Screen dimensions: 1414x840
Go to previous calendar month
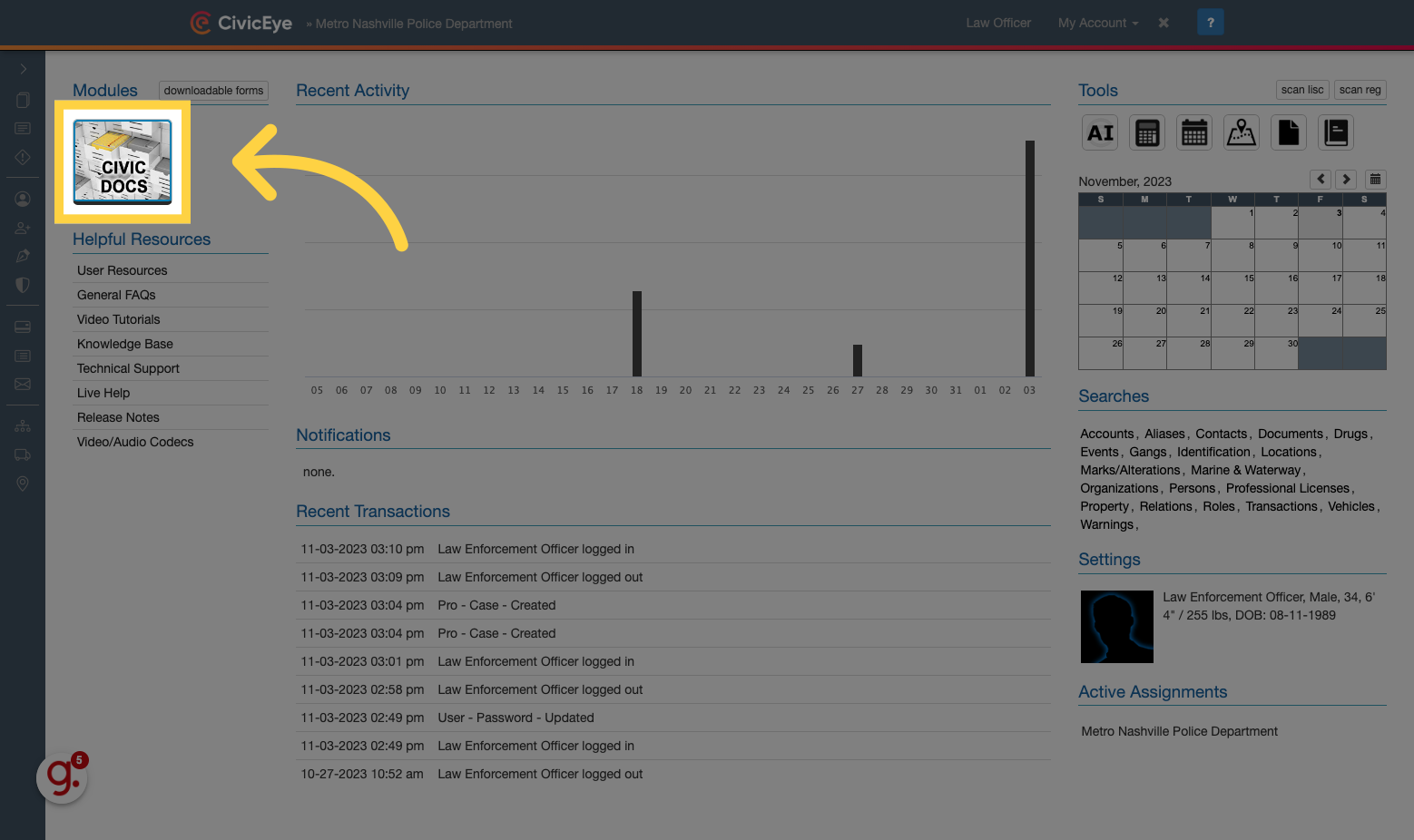tap(1321, 180)
